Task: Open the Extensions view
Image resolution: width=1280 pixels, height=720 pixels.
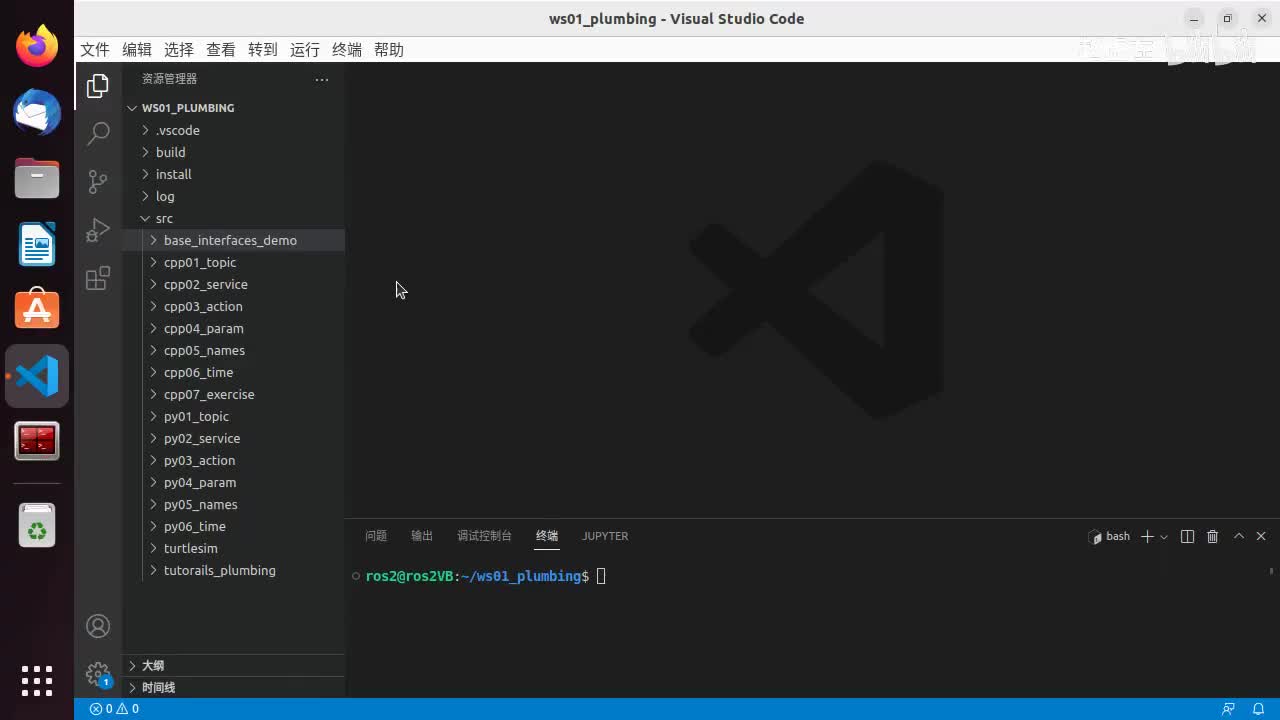Action: pos(98,279)
